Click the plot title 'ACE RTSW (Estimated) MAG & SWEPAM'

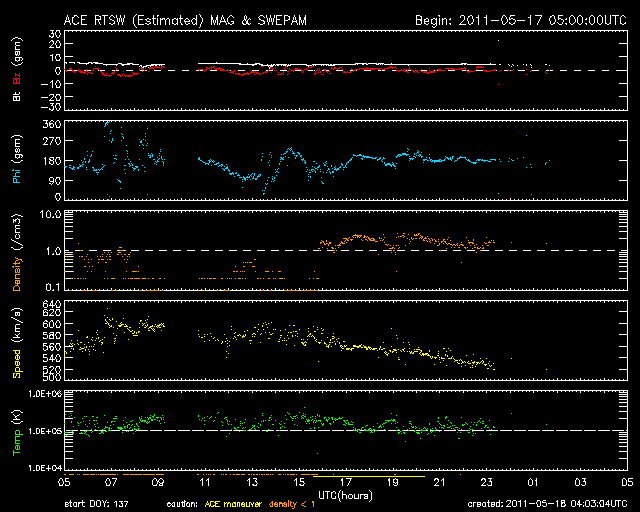[185, 20]
